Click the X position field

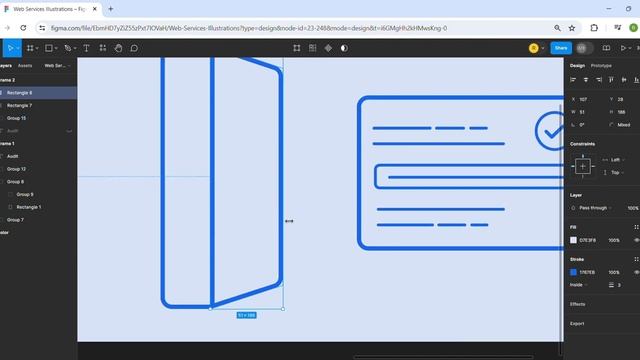tap(584, 99)
